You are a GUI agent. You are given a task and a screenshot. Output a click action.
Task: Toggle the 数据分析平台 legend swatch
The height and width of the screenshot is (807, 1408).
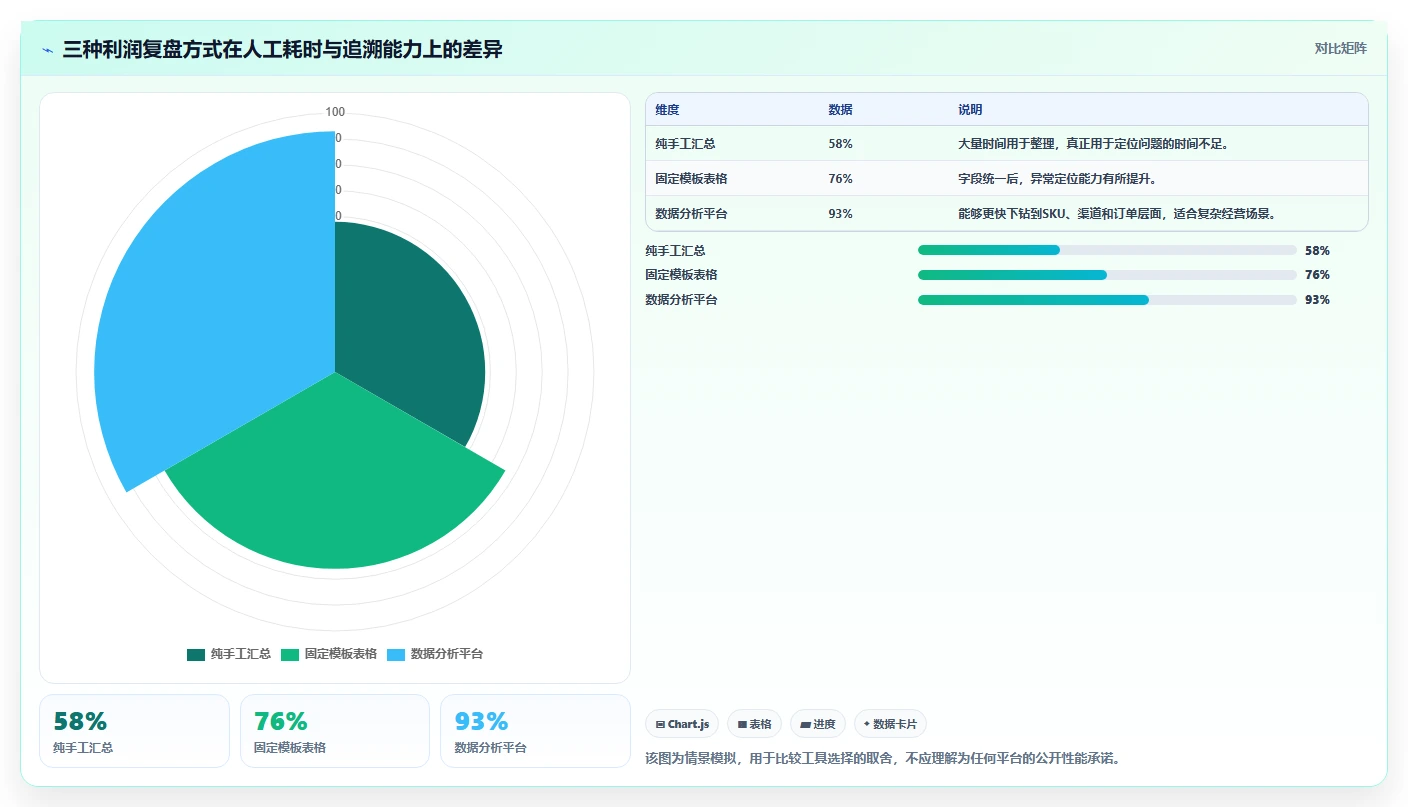tap(396, 654)
